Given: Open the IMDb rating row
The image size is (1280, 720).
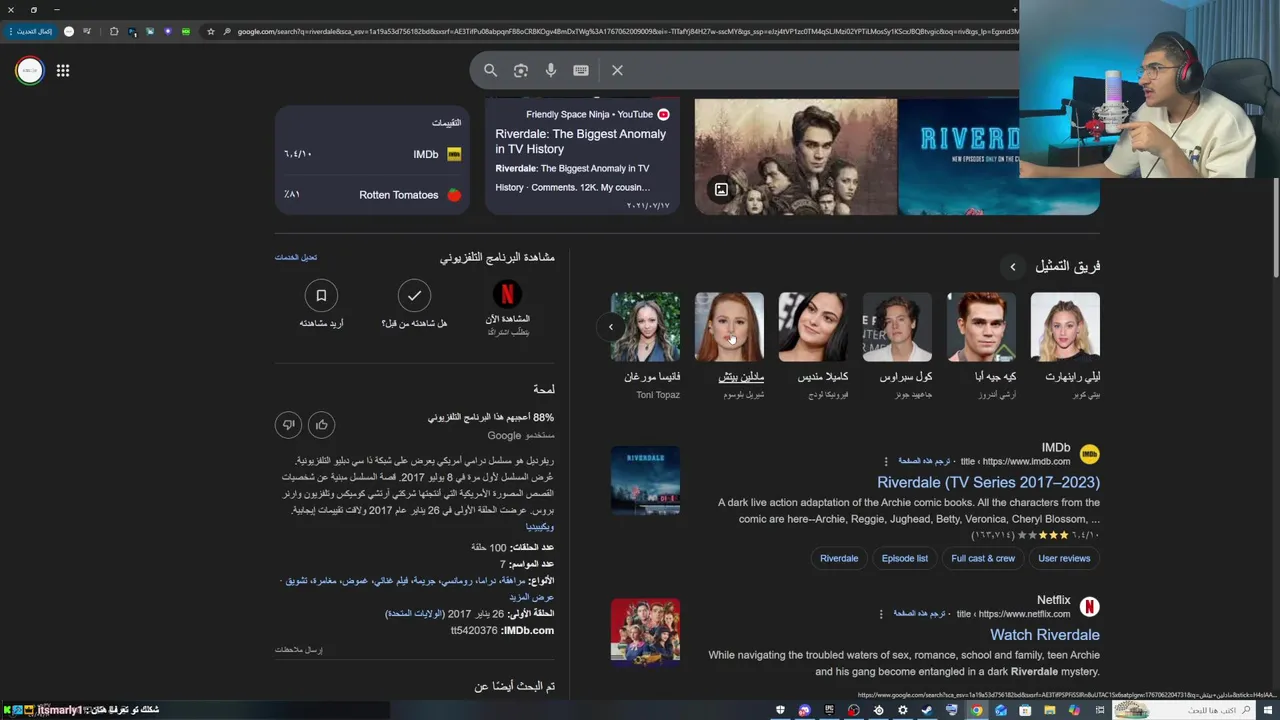Looking at the screenshot, I should [x=372, y=154].
